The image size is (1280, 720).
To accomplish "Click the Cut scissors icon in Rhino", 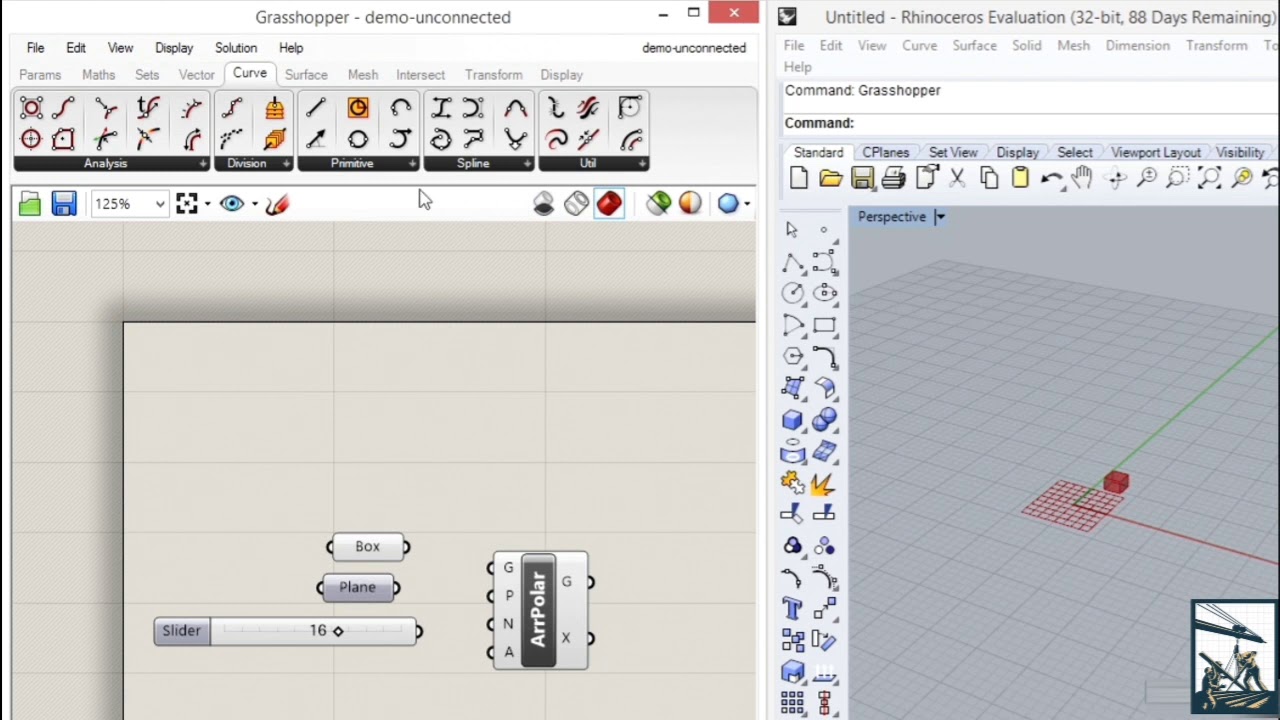I will 957,178.
